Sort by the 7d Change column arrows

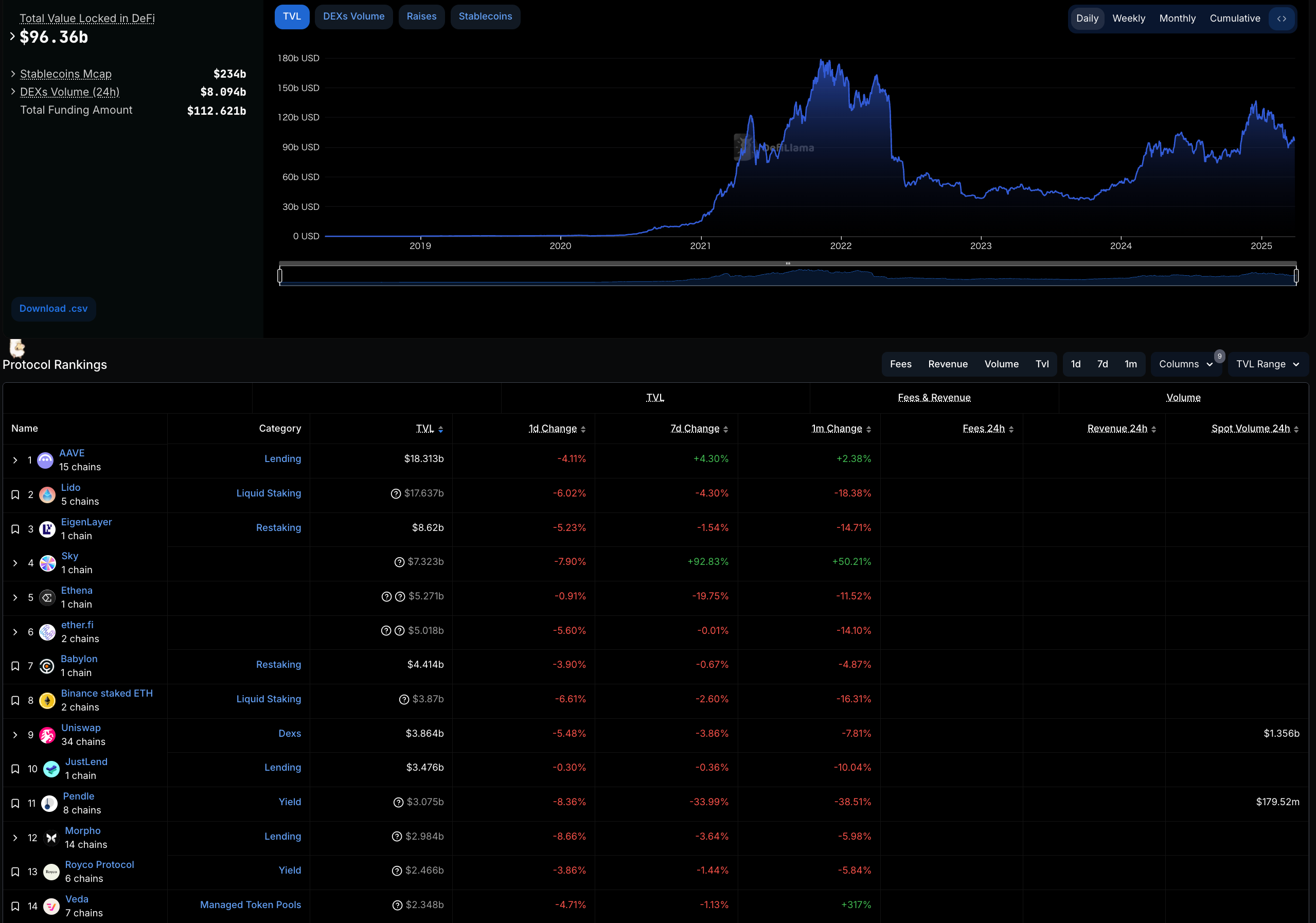[x=725, y=429]
